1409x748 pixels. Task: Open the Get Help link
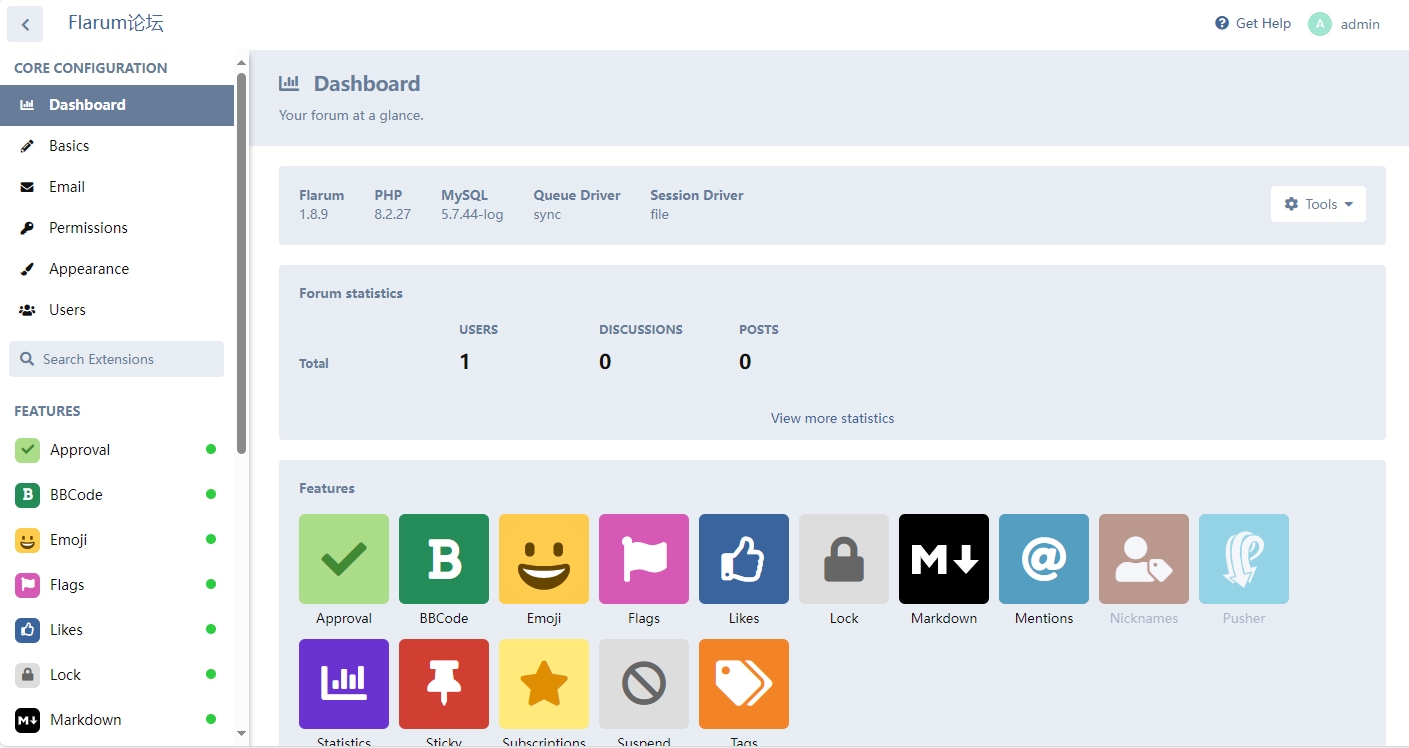point(1253,23)
